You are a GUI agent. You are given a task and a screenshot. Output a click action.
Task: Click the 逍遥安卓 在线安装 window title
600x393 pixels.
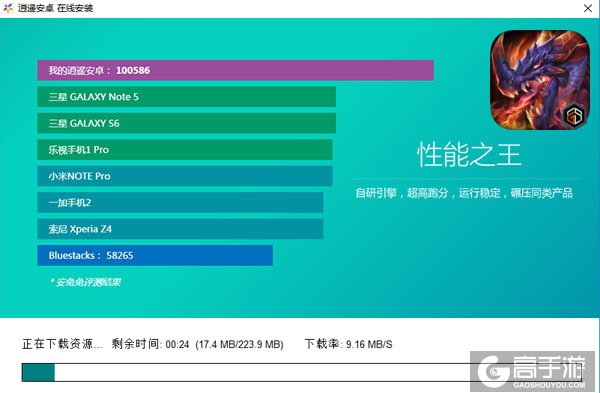[55, 8]
